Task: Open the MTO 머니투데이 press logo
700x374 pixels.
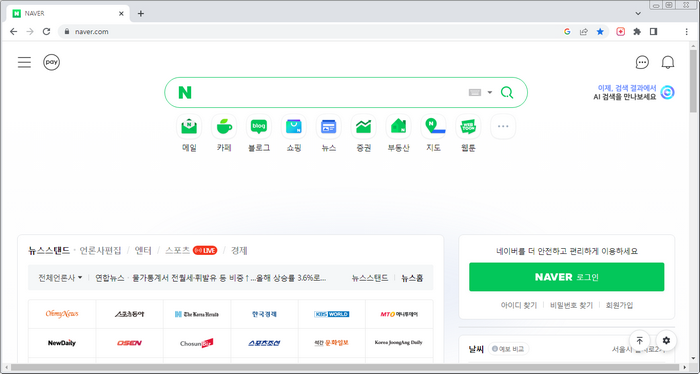Action: pyautogui.click(x=399, y=314)
